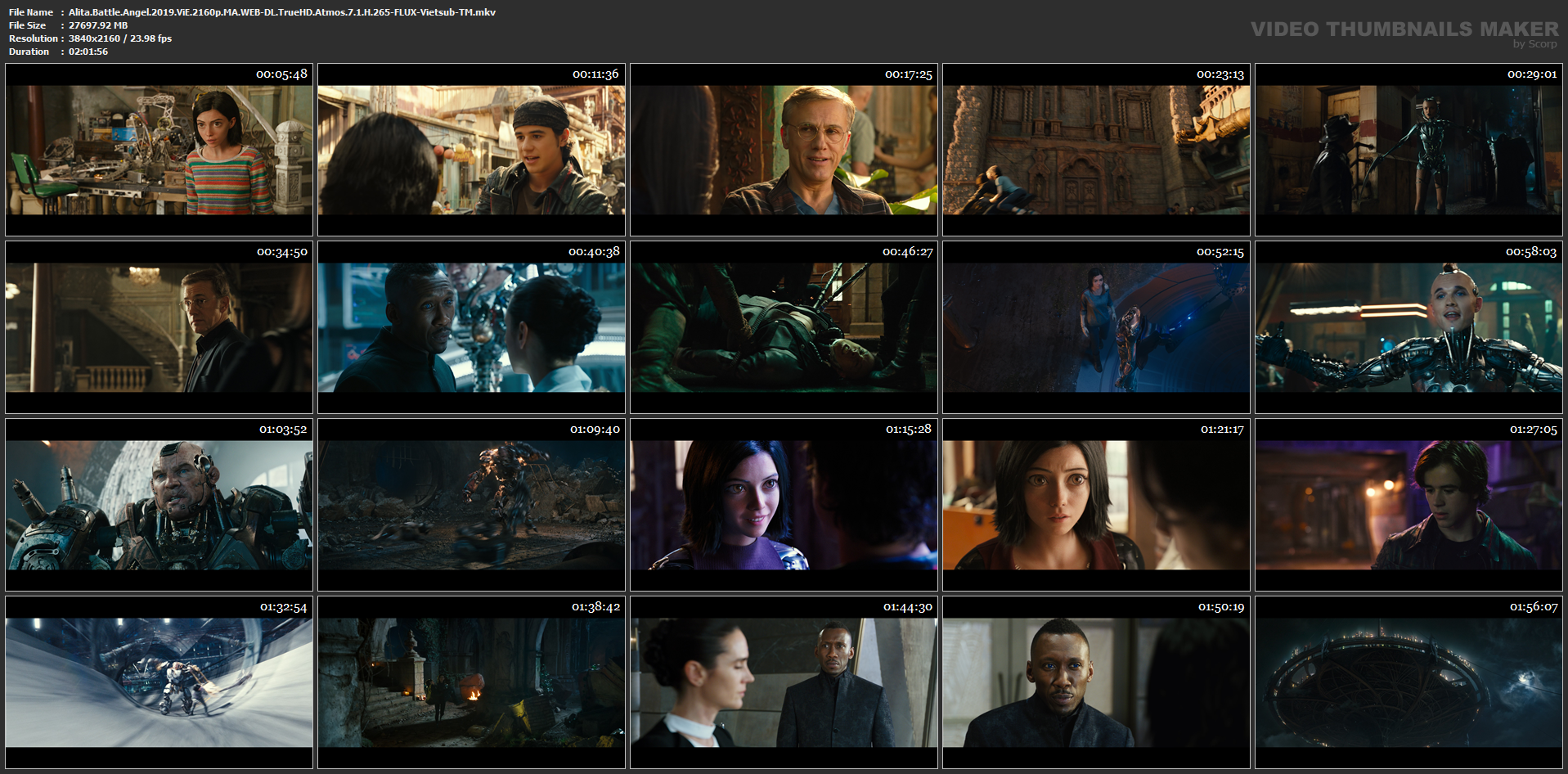The width and height of the screenshot is (1568, 774).
Task: Pick the frame at 01:21:17
Action: 1096,505
